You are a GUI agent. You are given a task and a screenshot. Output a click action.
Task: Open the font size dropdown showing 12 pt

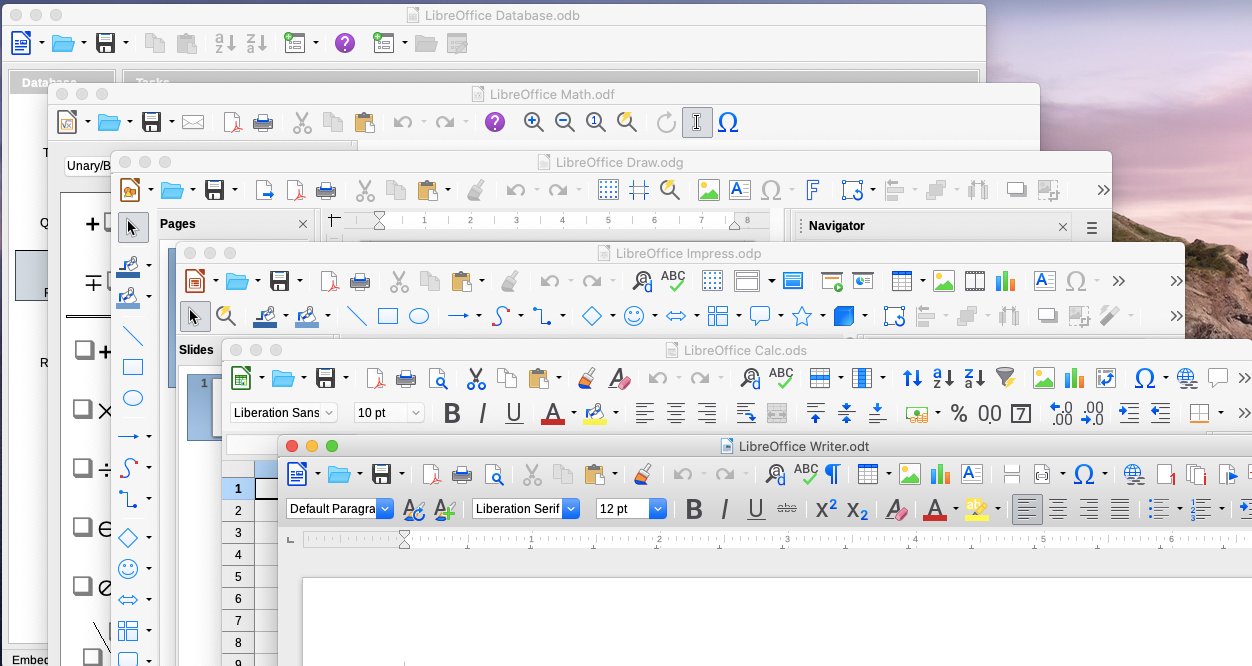(x=631, y=509)
